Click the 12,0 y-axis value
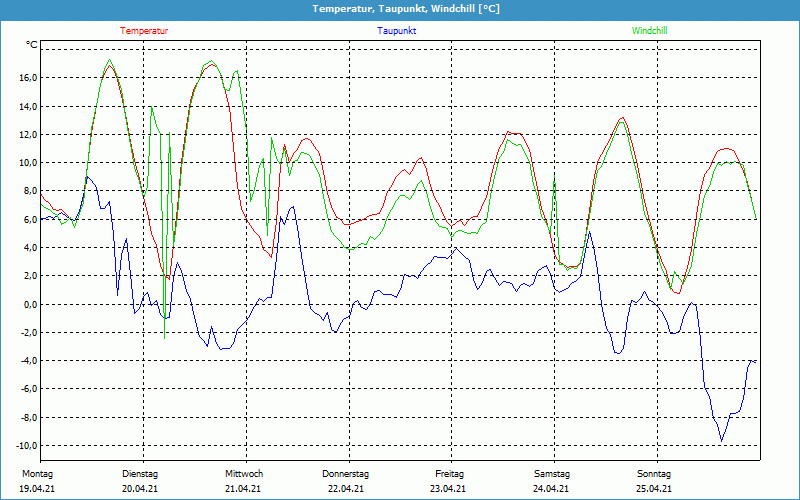 pos(29,135)
